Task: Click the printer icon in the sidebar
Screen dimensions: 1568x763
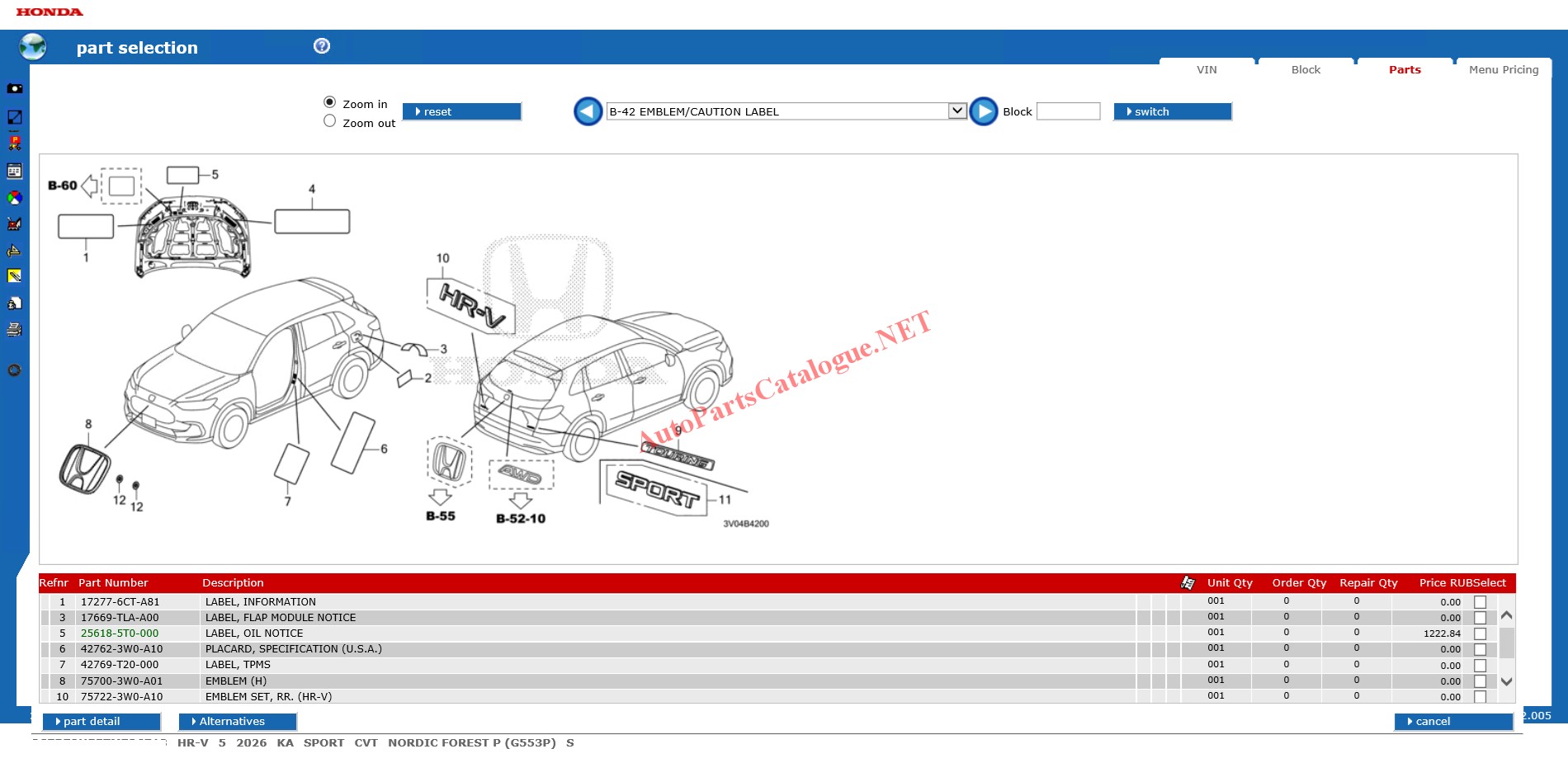Action: [15, 330]
